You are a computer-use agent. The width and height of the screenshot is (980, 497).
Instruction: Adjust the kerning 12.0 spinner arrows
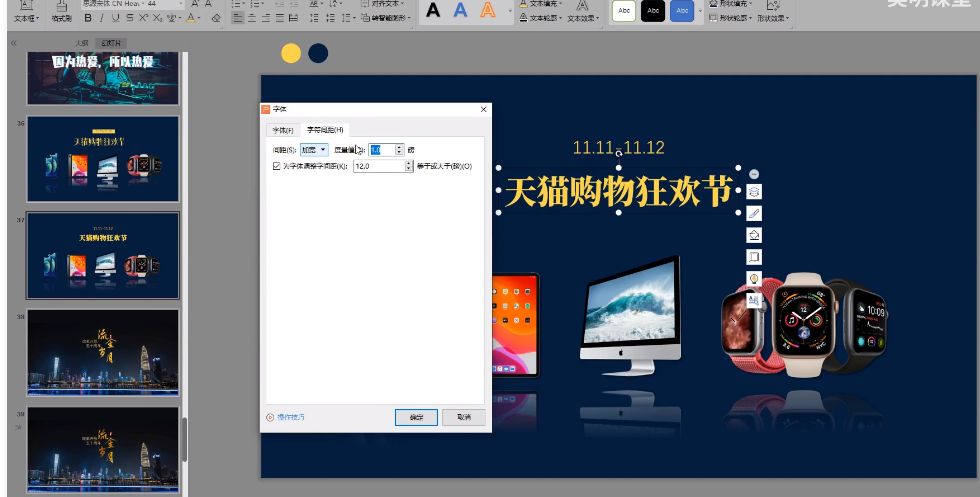tap(409, 166)
